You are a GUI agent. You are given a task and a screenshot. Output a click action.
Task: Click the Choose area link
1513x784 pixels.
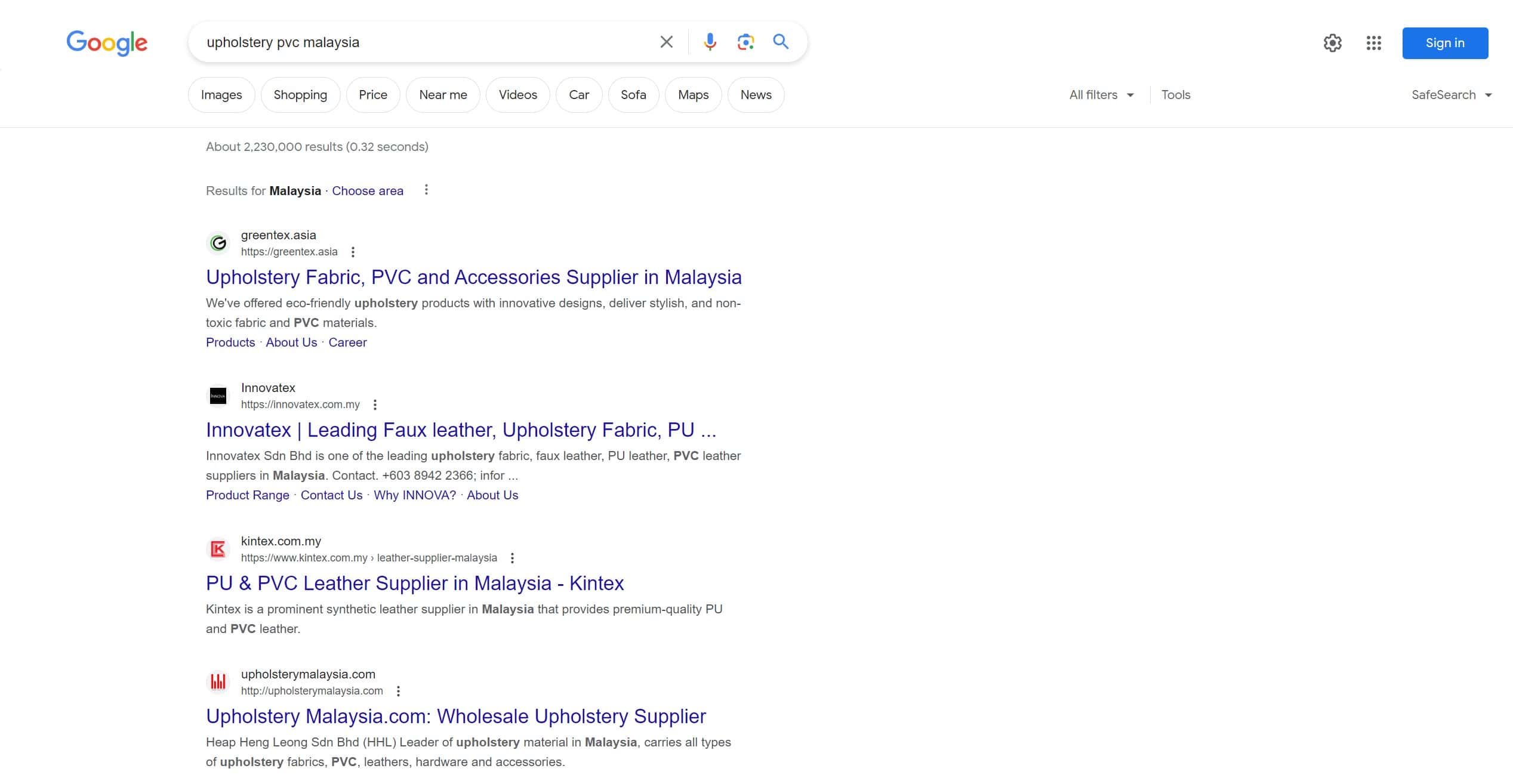click(368, 191)
